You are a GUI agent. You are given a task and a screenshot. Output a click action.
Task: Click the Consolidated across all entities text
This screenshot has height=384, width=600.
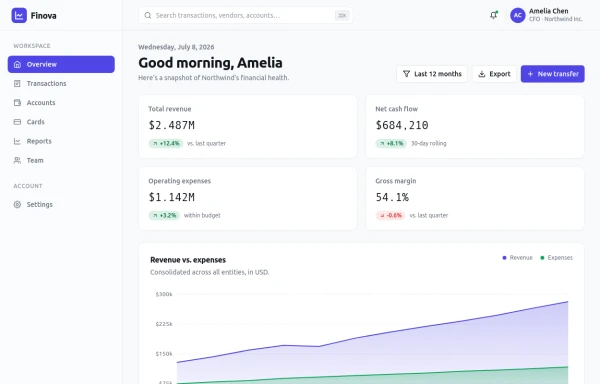[x=210, y=272]
